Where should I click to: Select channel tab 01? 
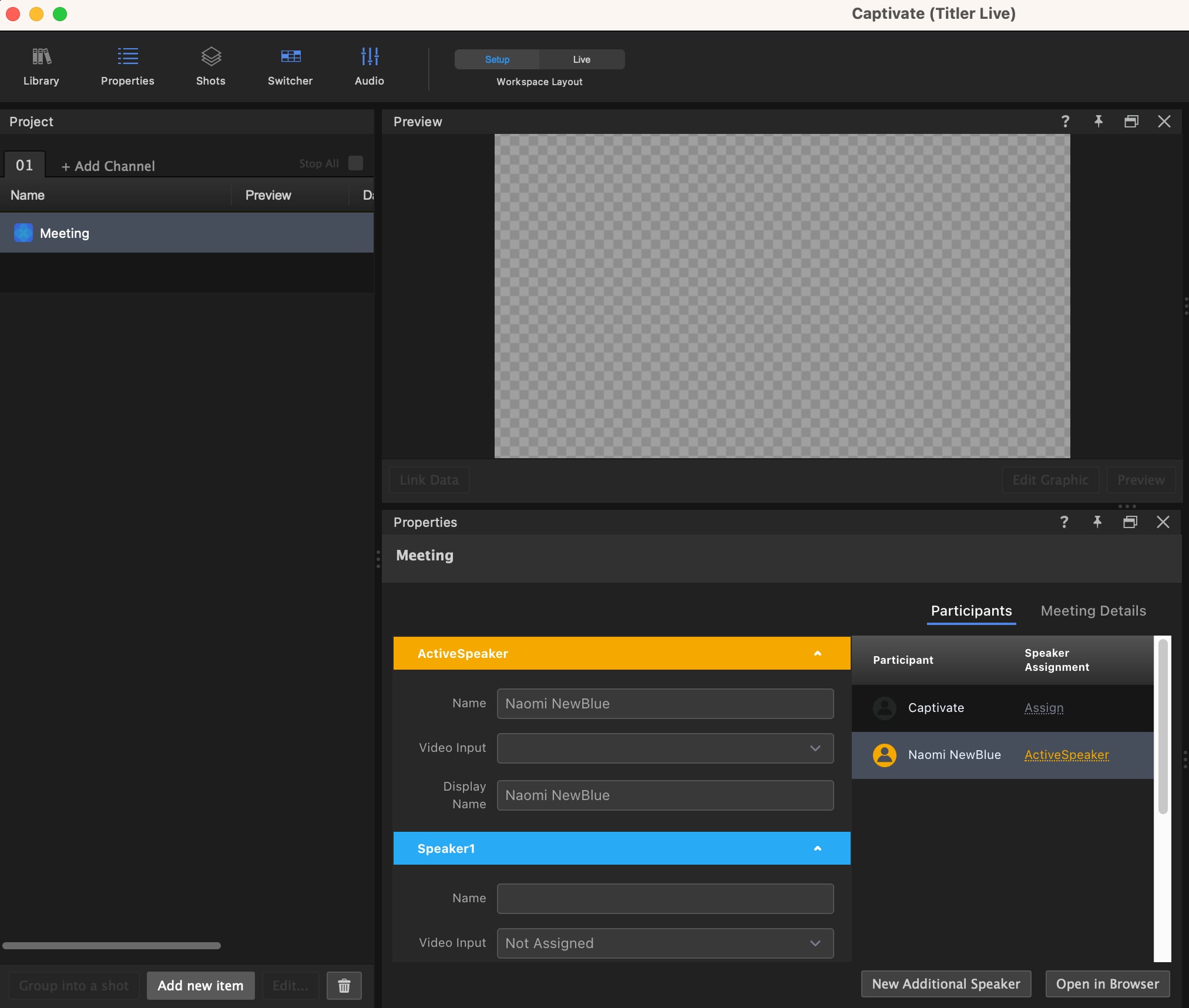[24, 165]
